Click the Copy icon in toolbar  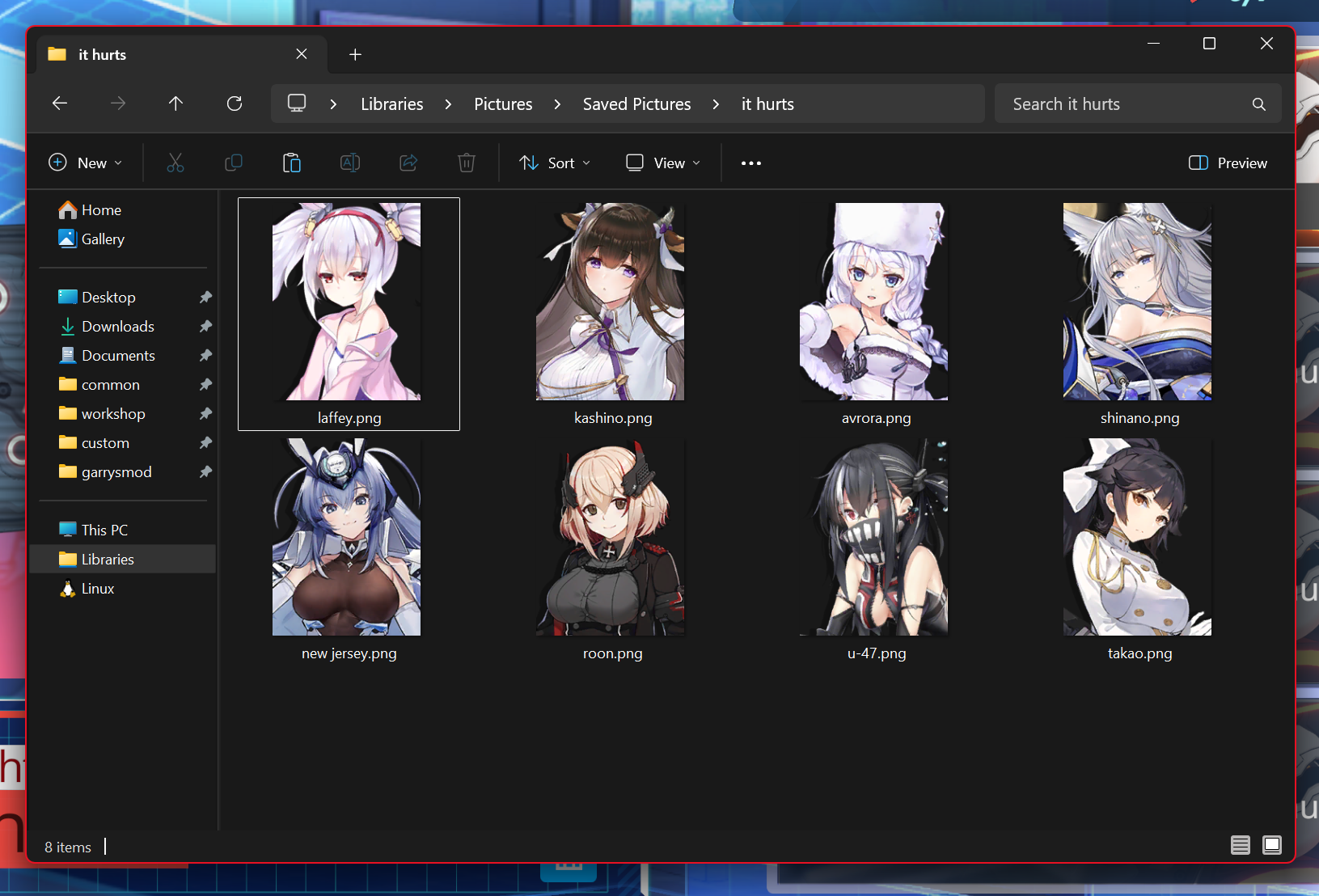click(234, 163)
